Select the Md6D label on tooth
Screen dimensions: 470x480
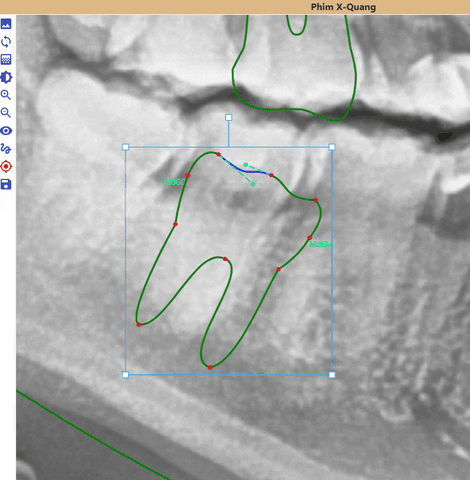pos(175,182)
